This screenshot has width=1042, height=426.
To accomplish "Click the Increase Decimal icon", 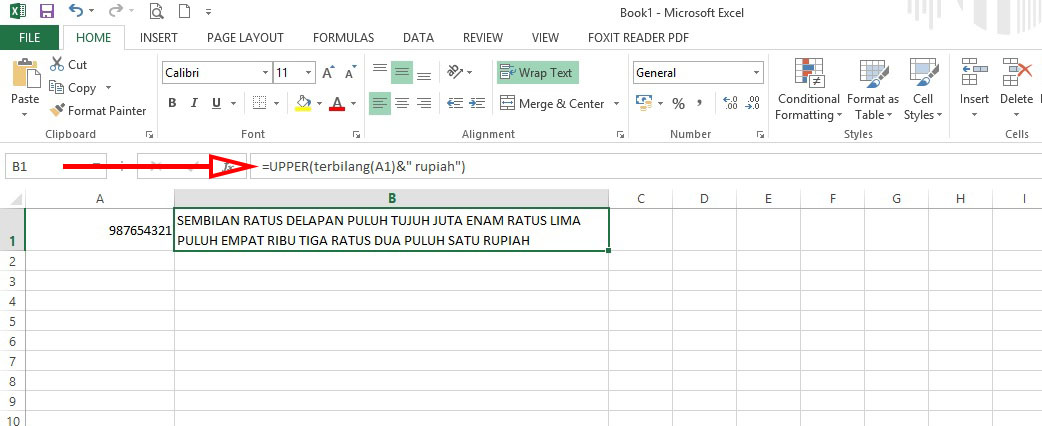I will (x=731, y=103).
